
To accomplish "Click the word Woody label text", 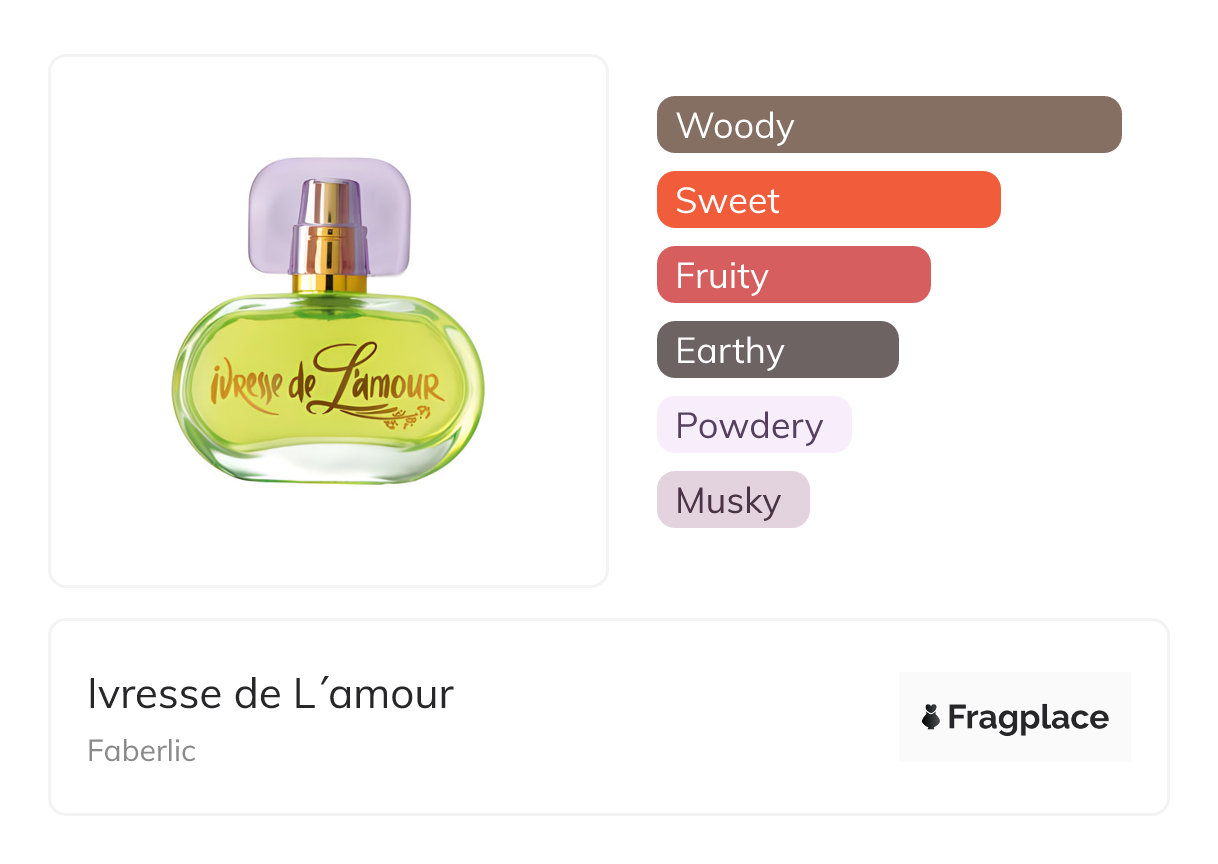I will click(x=735, y=126).
